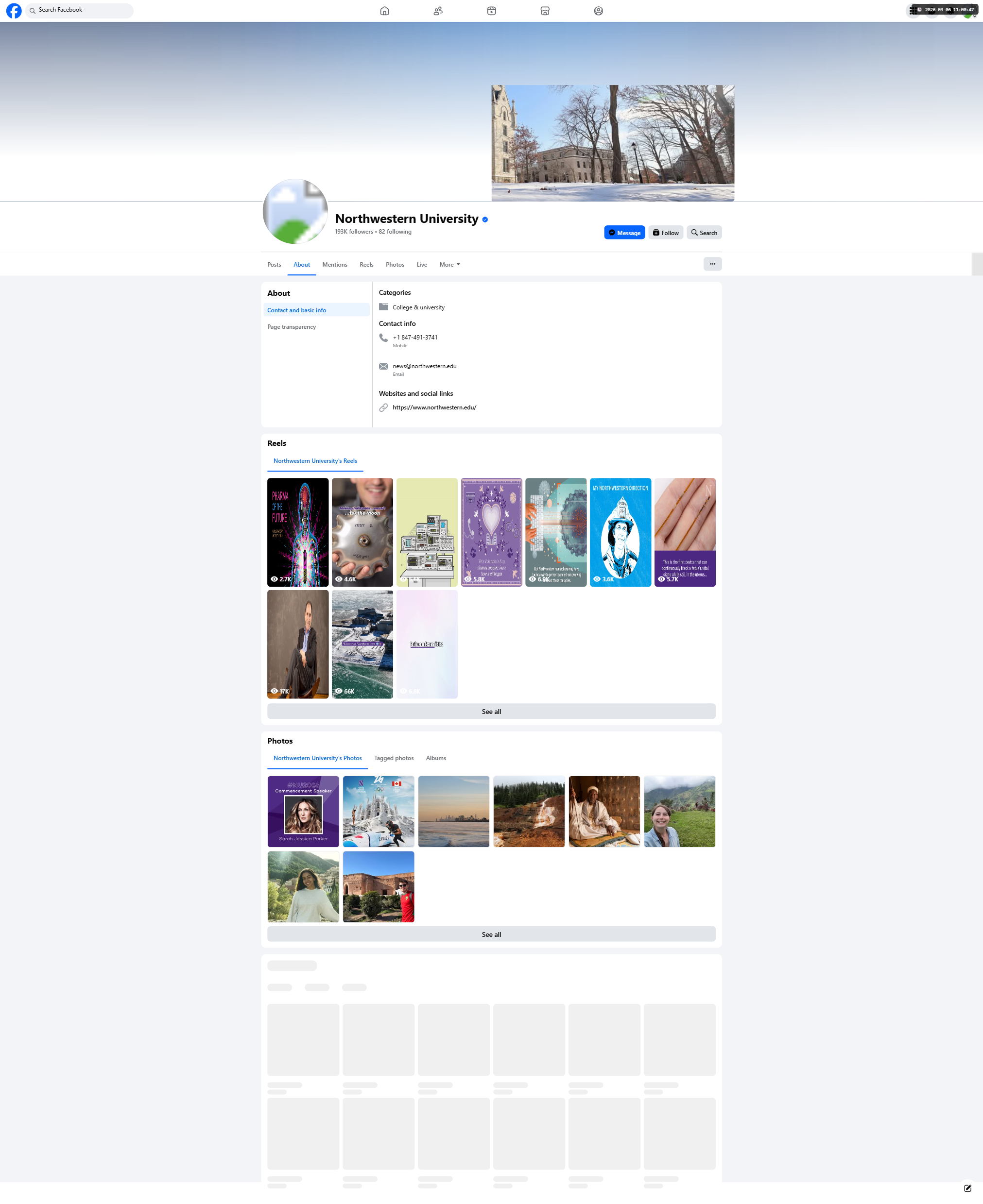Select Page transparency in About sidebar

click(292, 326)
